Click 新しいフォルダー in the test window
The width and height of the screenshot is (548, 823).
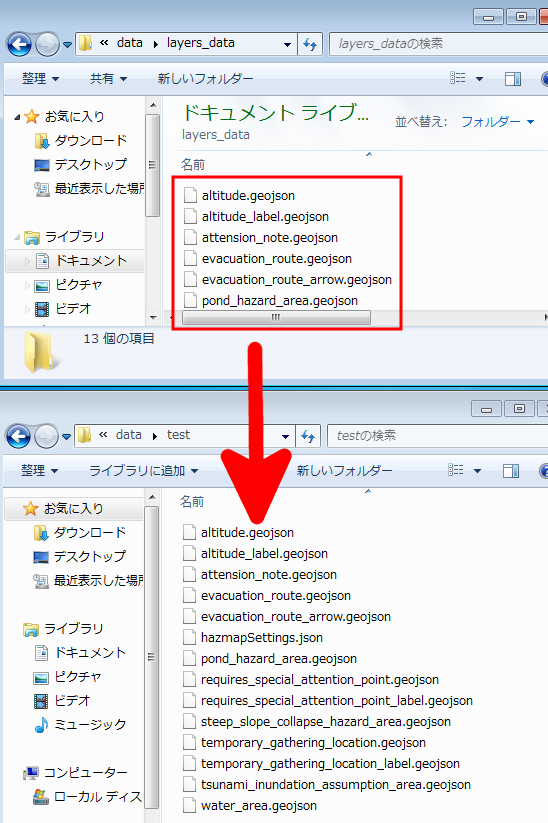click(x=344, y=470)
